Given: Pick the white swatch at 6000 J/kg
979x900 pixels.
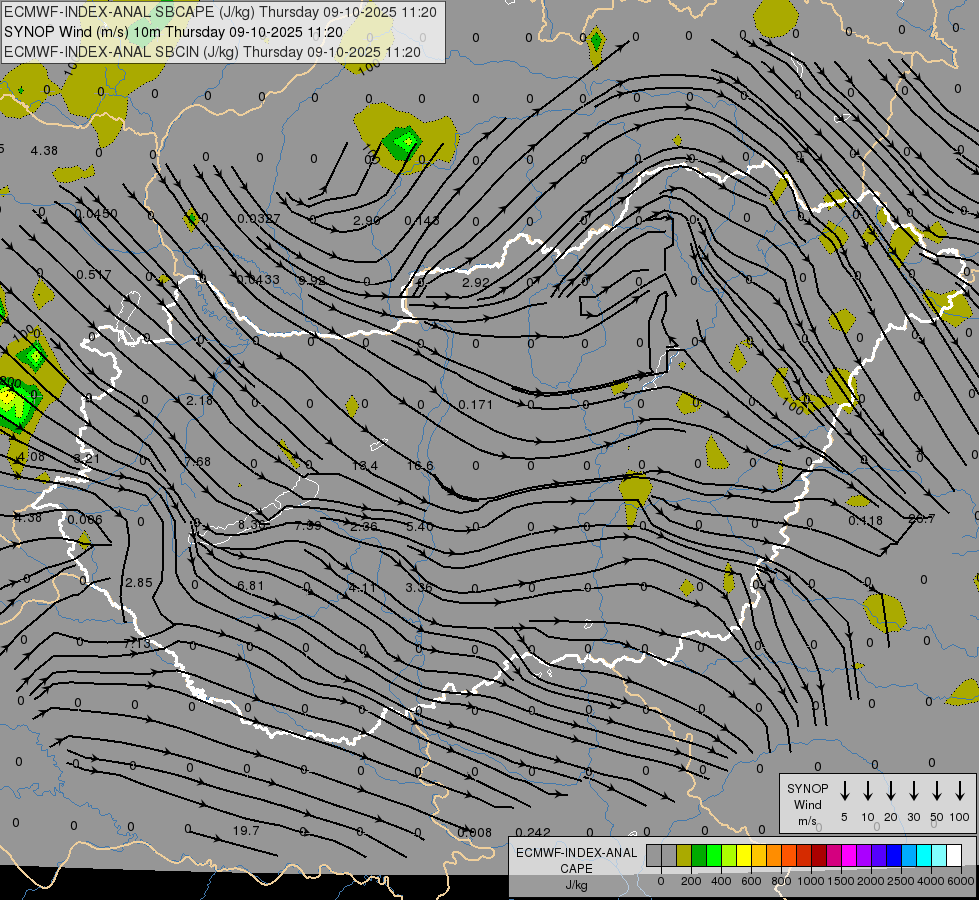Looking at the screenshot, I should (x=954, y=856).
